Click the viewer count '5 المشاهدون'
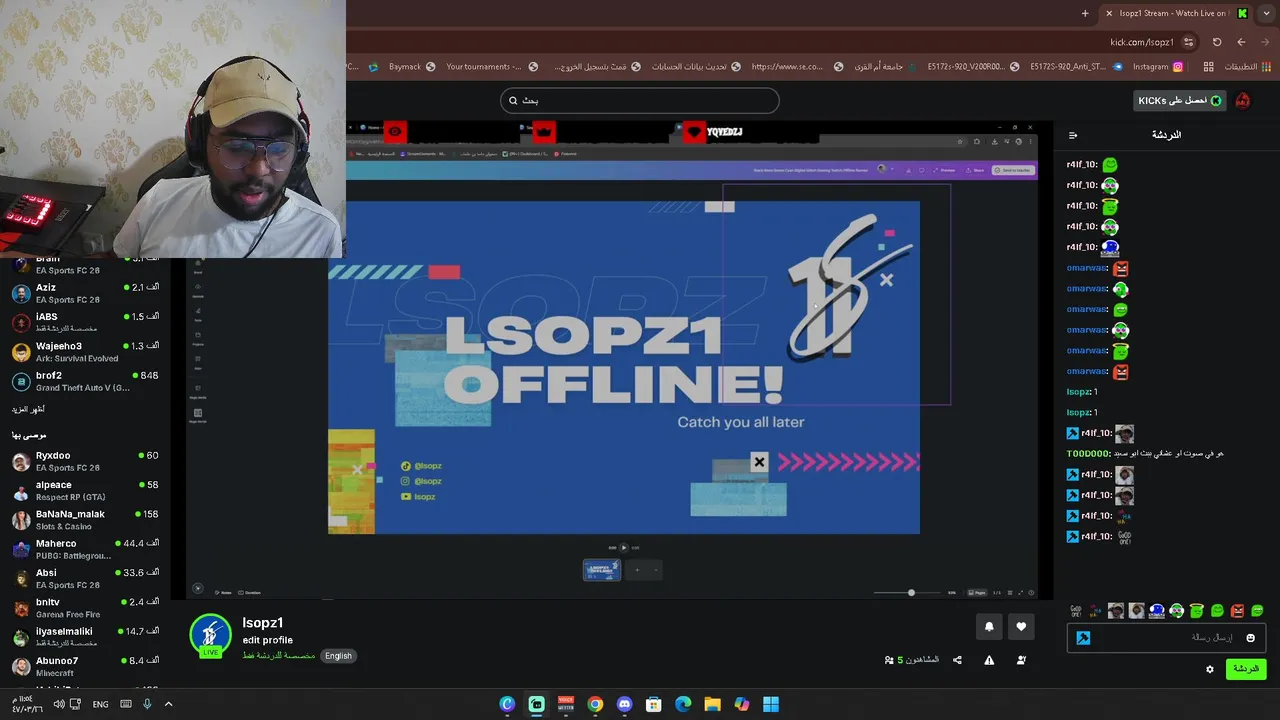The height and width of the screenshot is (720, 1280). (912, 660)
